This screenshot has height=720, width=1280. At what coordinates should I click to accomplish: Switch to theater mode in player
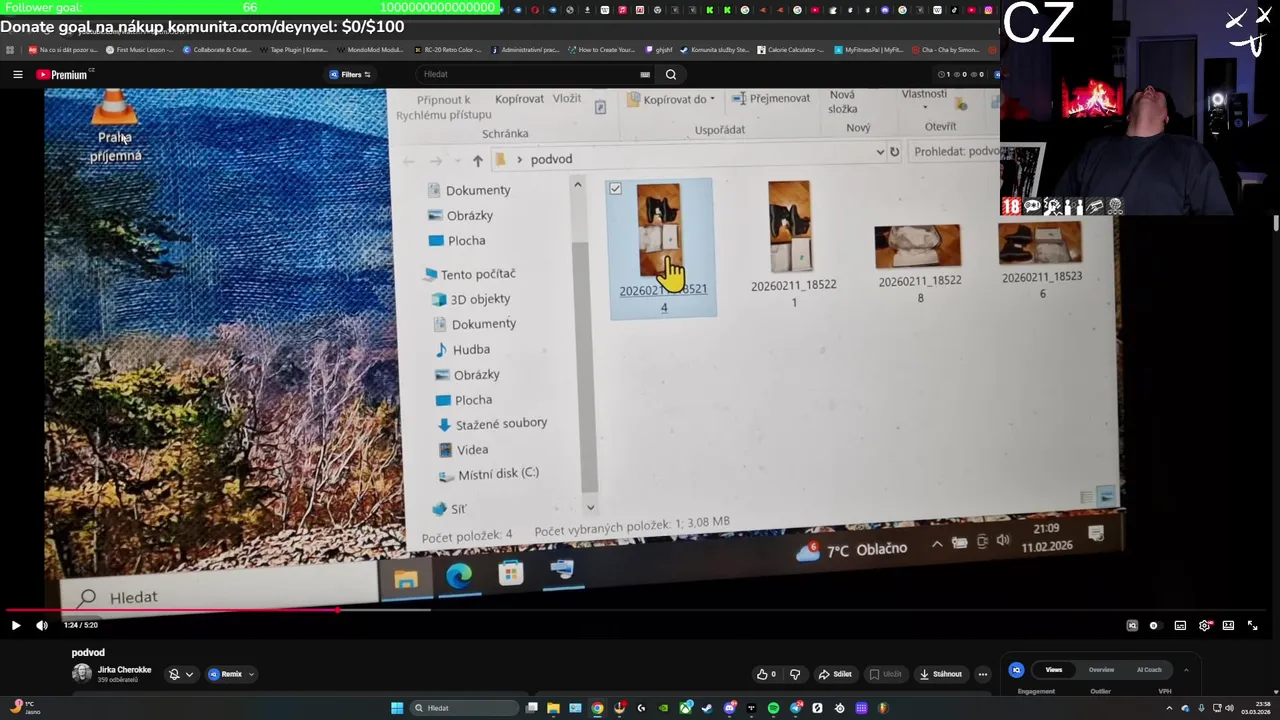point(1228,625)
